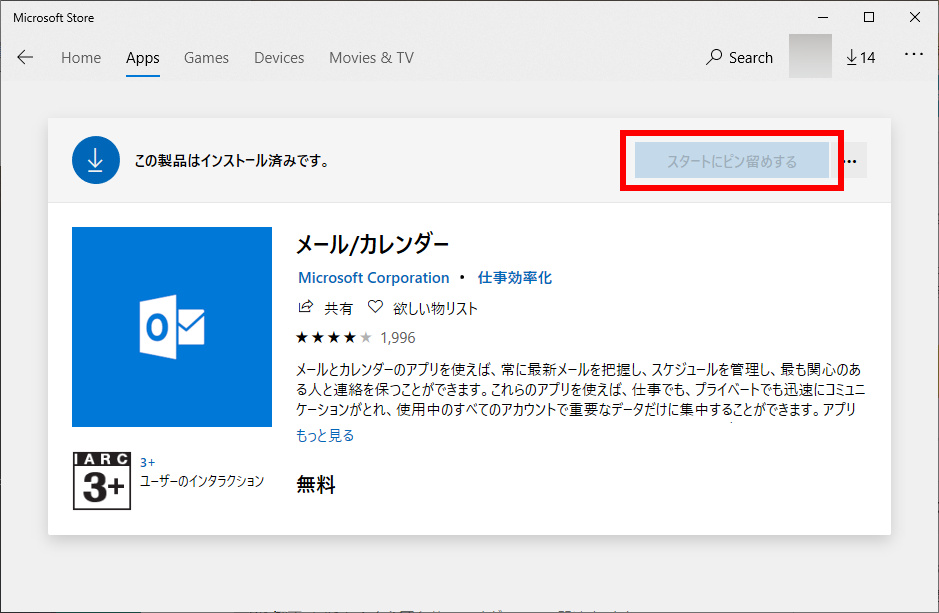Show downloads queue with 14 items
Image resolution: width=939 pixels, height=613 pixels.
861,57
